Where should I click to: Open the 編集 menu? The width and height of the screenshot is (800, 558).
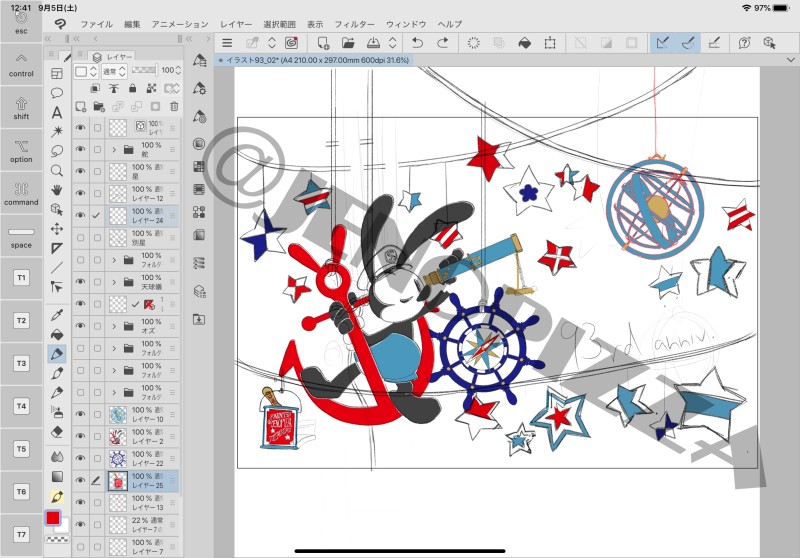(x=132, y=24)
